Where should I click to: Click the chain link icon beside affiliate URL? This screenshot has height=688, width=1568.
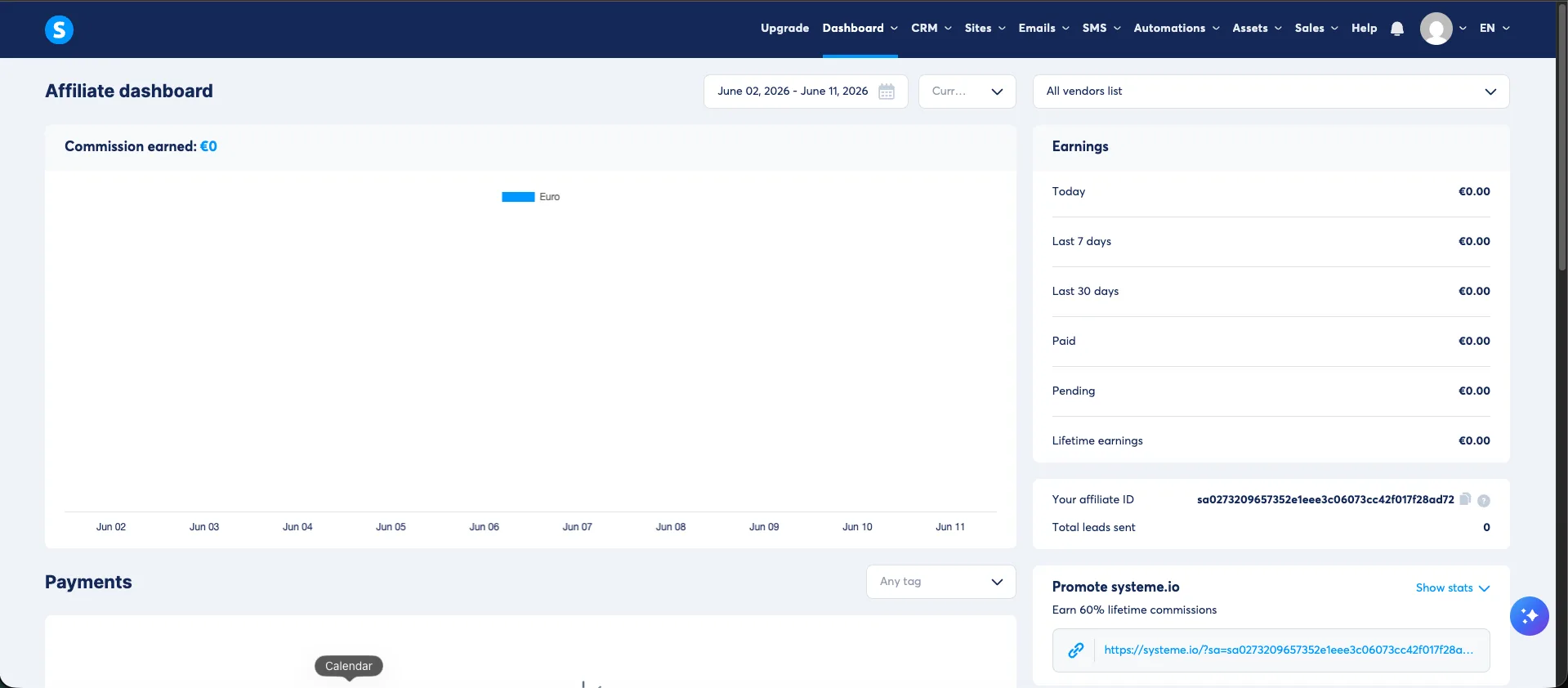1076,650
